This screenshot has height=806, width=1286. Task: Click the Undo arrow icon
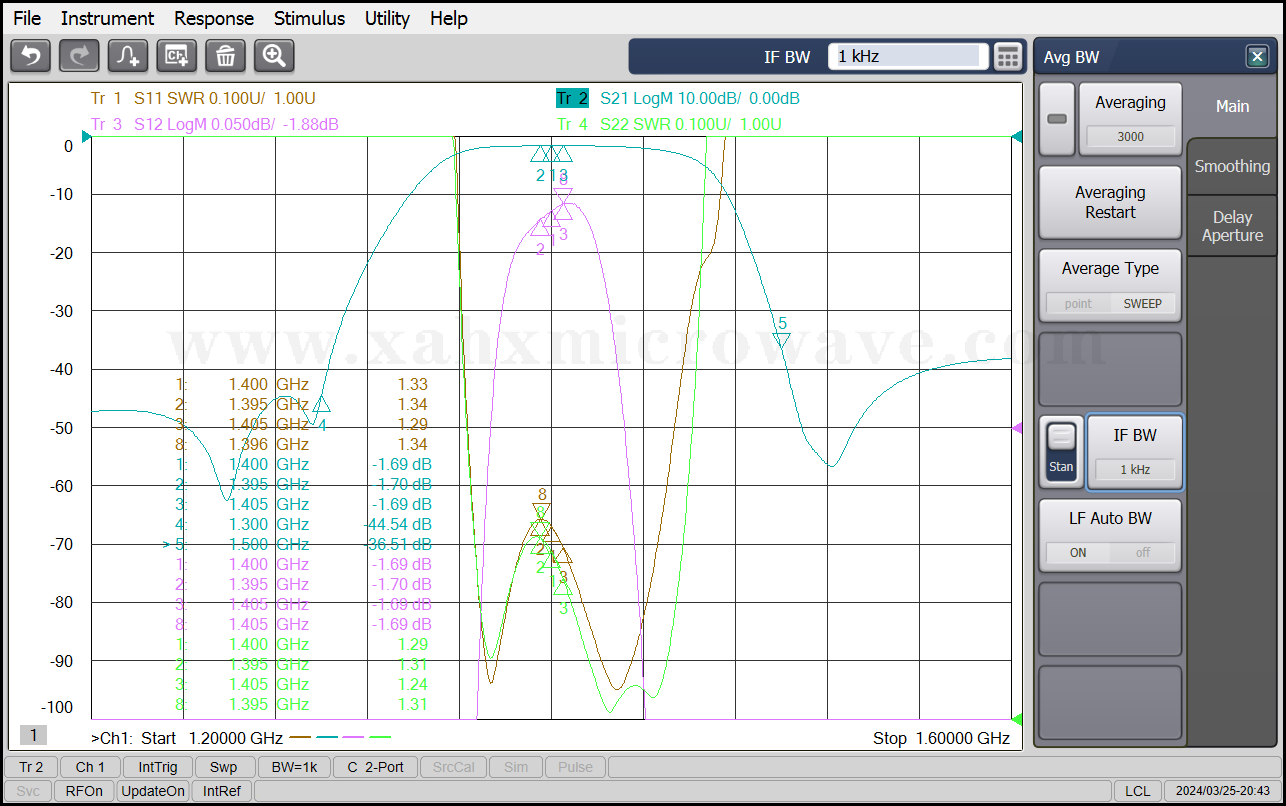[30, 56]
